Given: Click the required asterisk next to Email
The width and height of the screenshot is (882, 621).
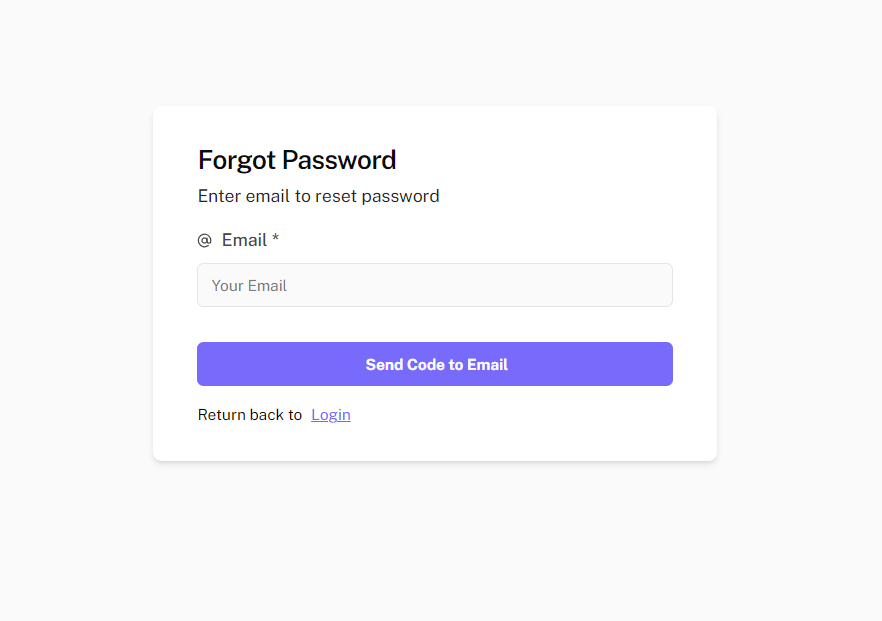Looking at the screenshot, I should tap(276, 240).
